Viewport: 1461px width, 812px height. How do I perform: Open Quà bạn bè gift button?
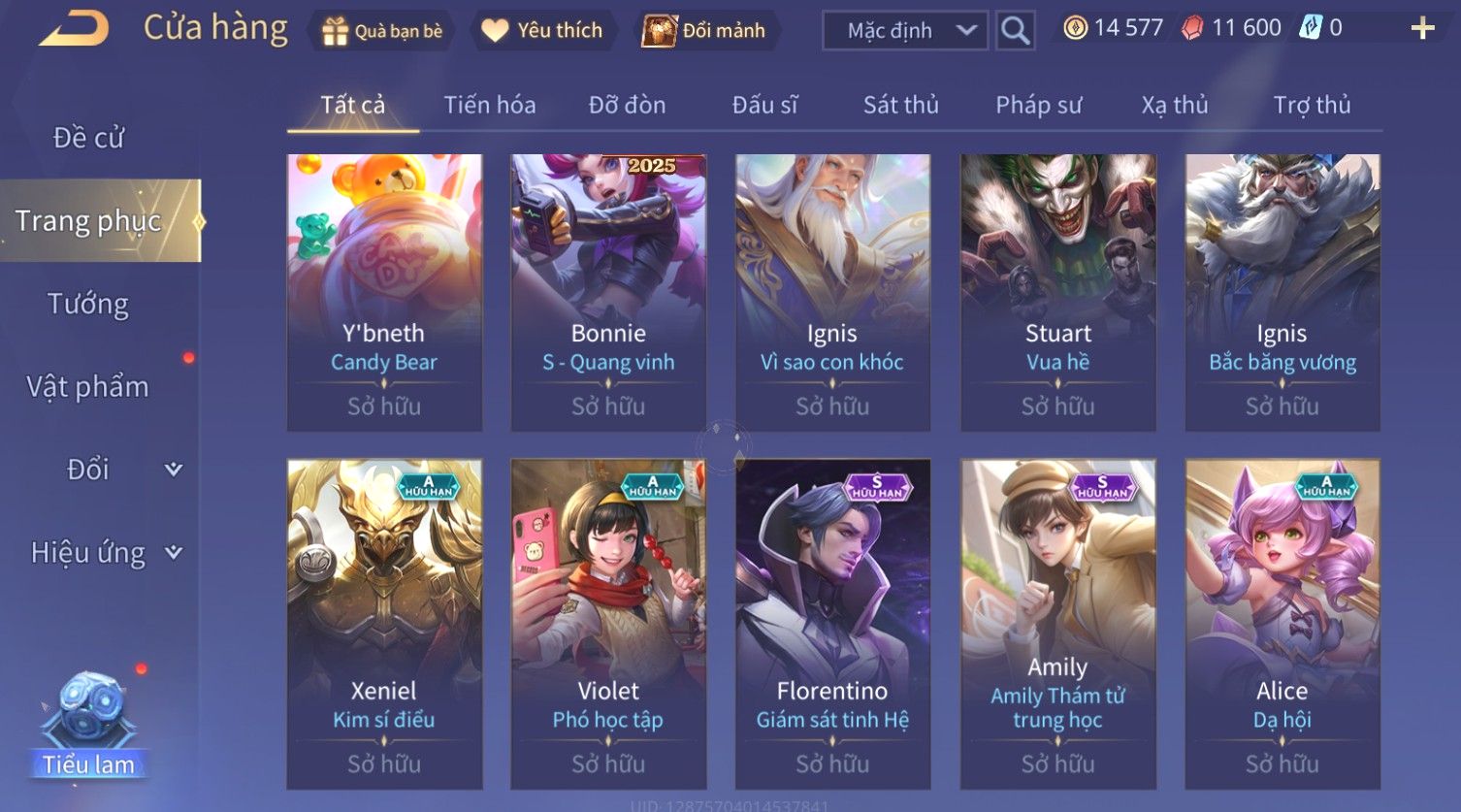coord(381,31)
